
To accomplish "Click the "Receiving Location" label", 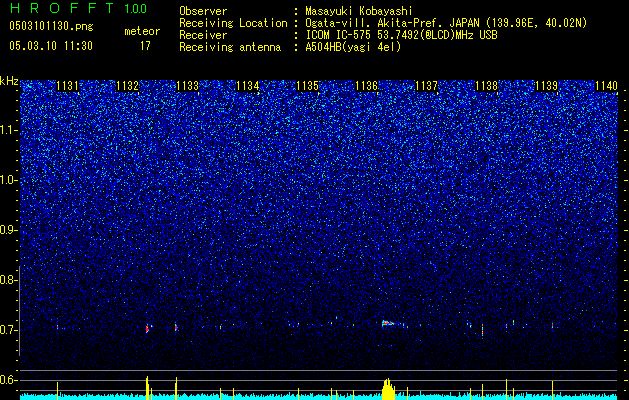I will click(x=233, y=23).
